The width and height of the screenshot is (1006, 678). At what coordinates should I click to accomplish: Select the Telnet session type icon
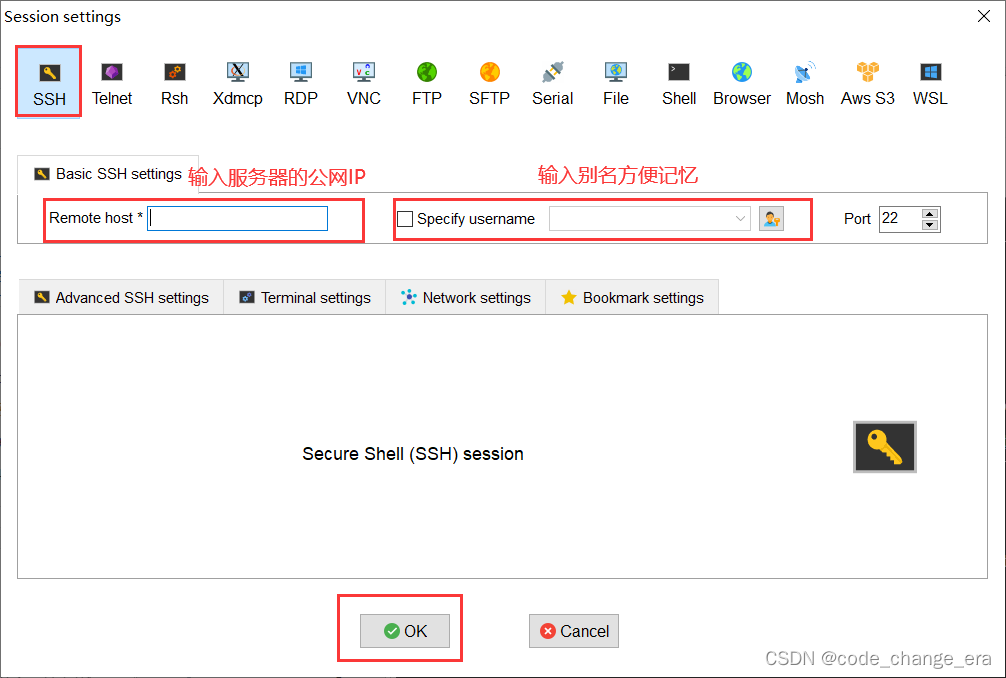click(112, 84)
